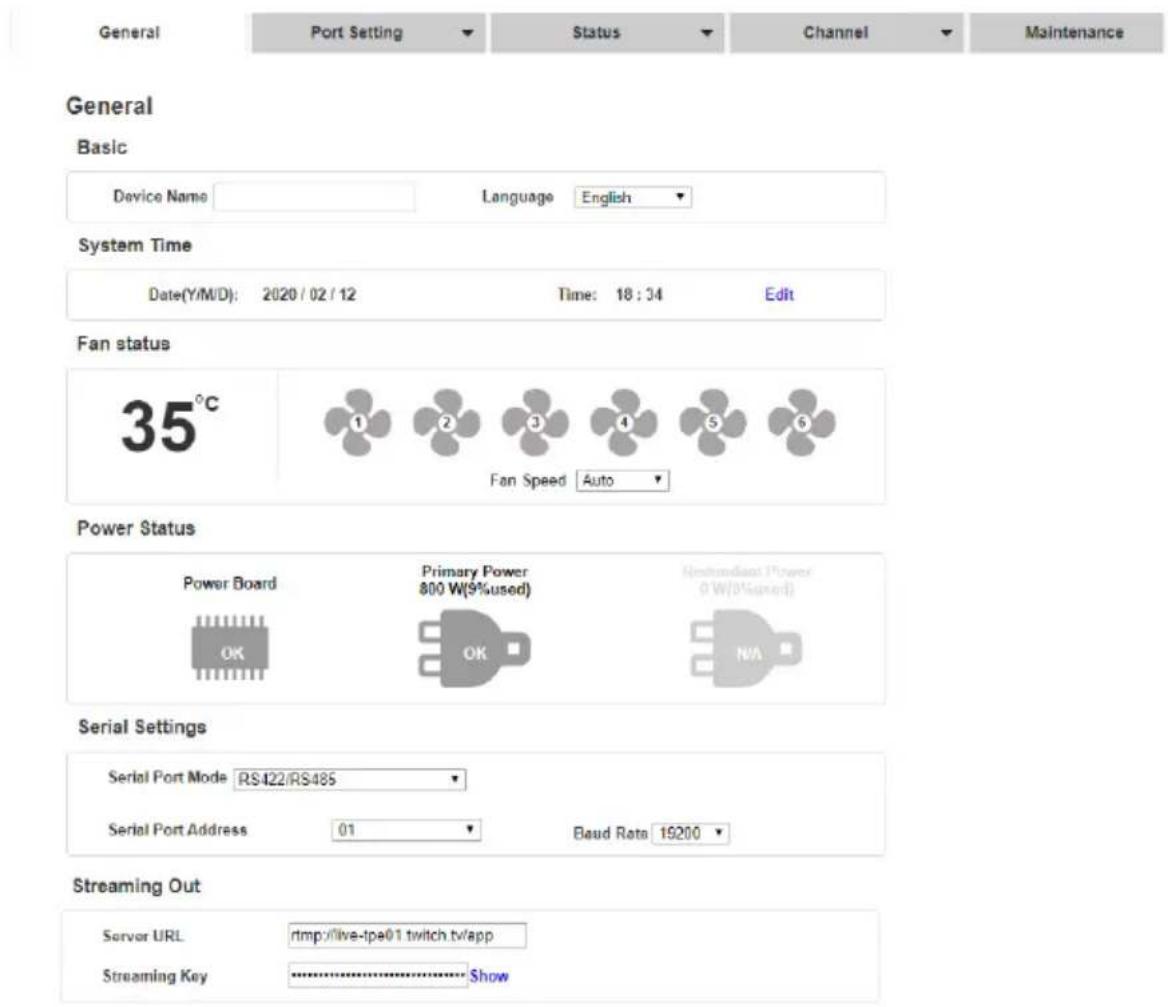Open the Language dropdown
The image size is (1168, 1007).
(632, 197)
